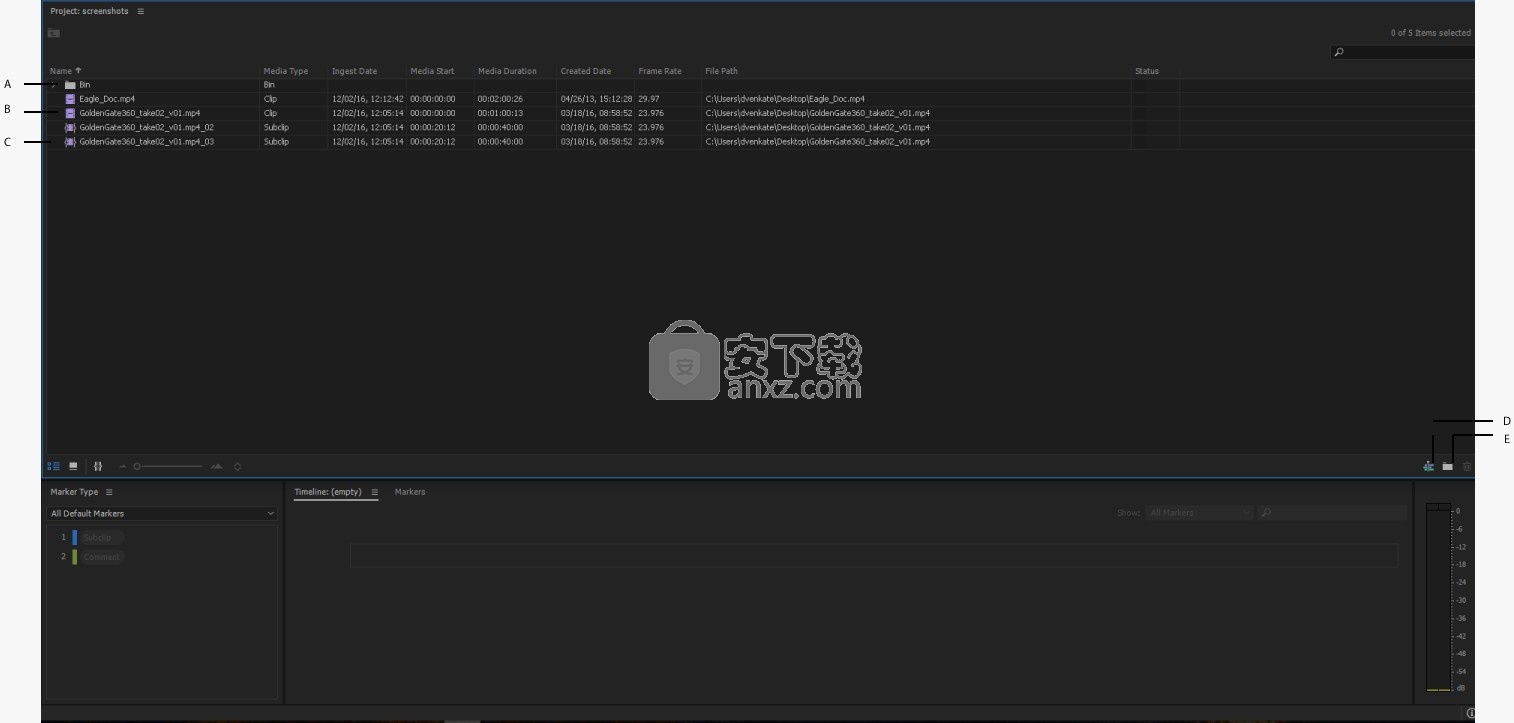Select the Project: screenshots panel tab
The height and width of the screenshot is (723, 1514).
pos(89,11)
